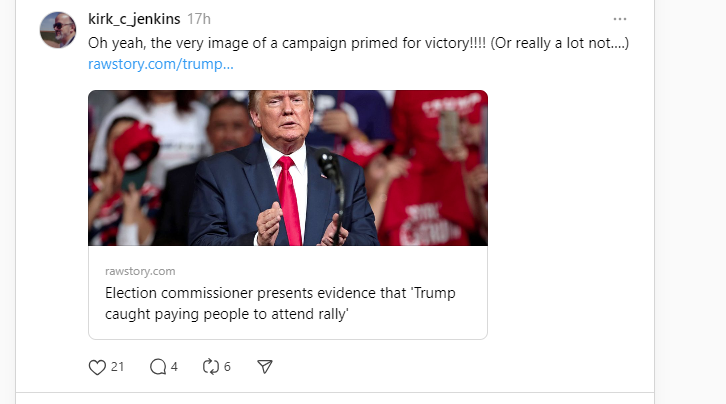Click the 17h post timestamp
Image resolution: width=726 pixels, height=404 pixels.
click(x=199, y=19)
